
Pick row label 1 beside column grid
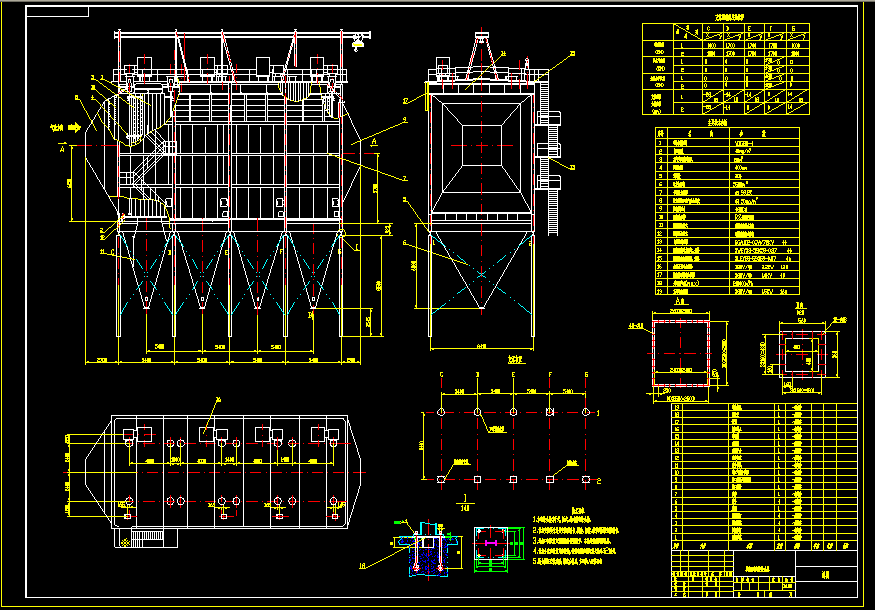coord(598,413)
